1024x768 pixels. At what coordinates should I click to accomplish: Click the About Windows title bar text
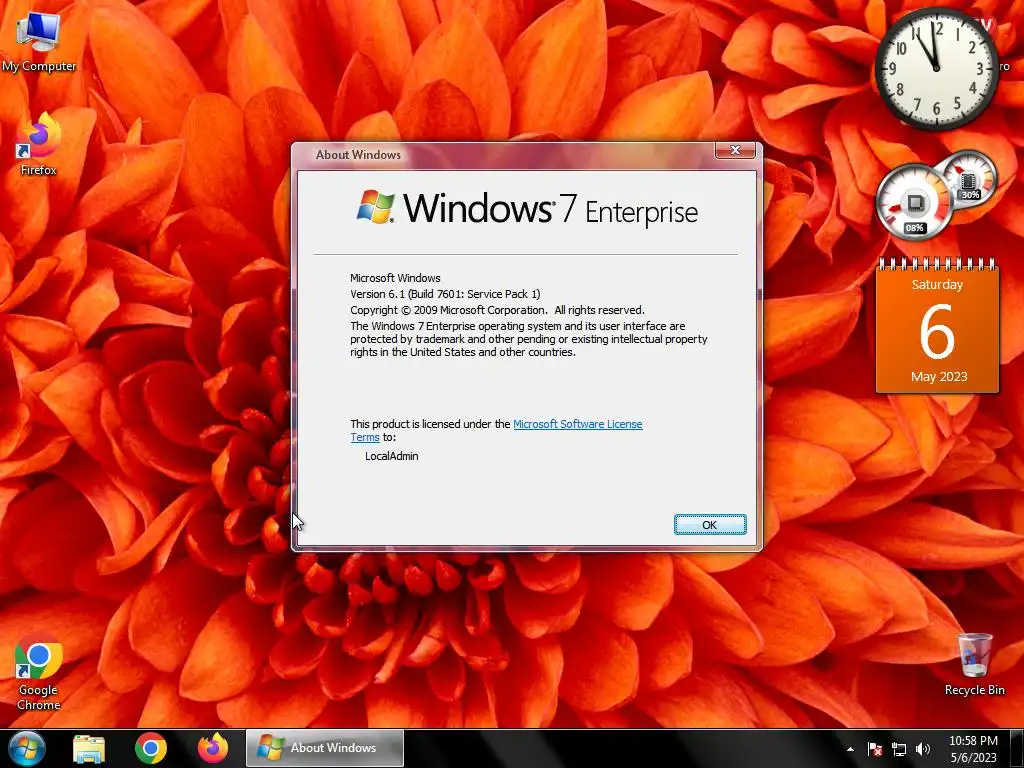pyautogui.click(x=358, y=155)
